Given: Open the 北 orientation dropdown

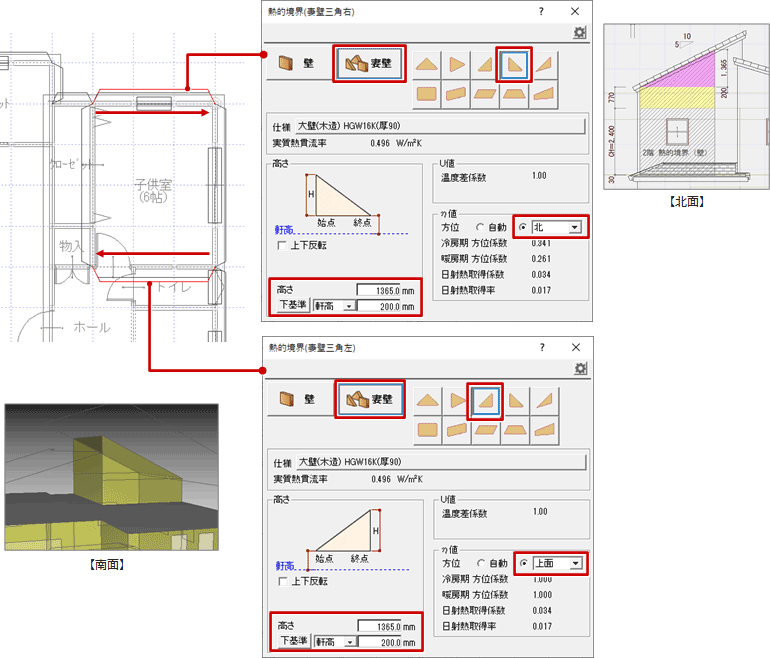Looking at the screenshot, I should [574, 227].
